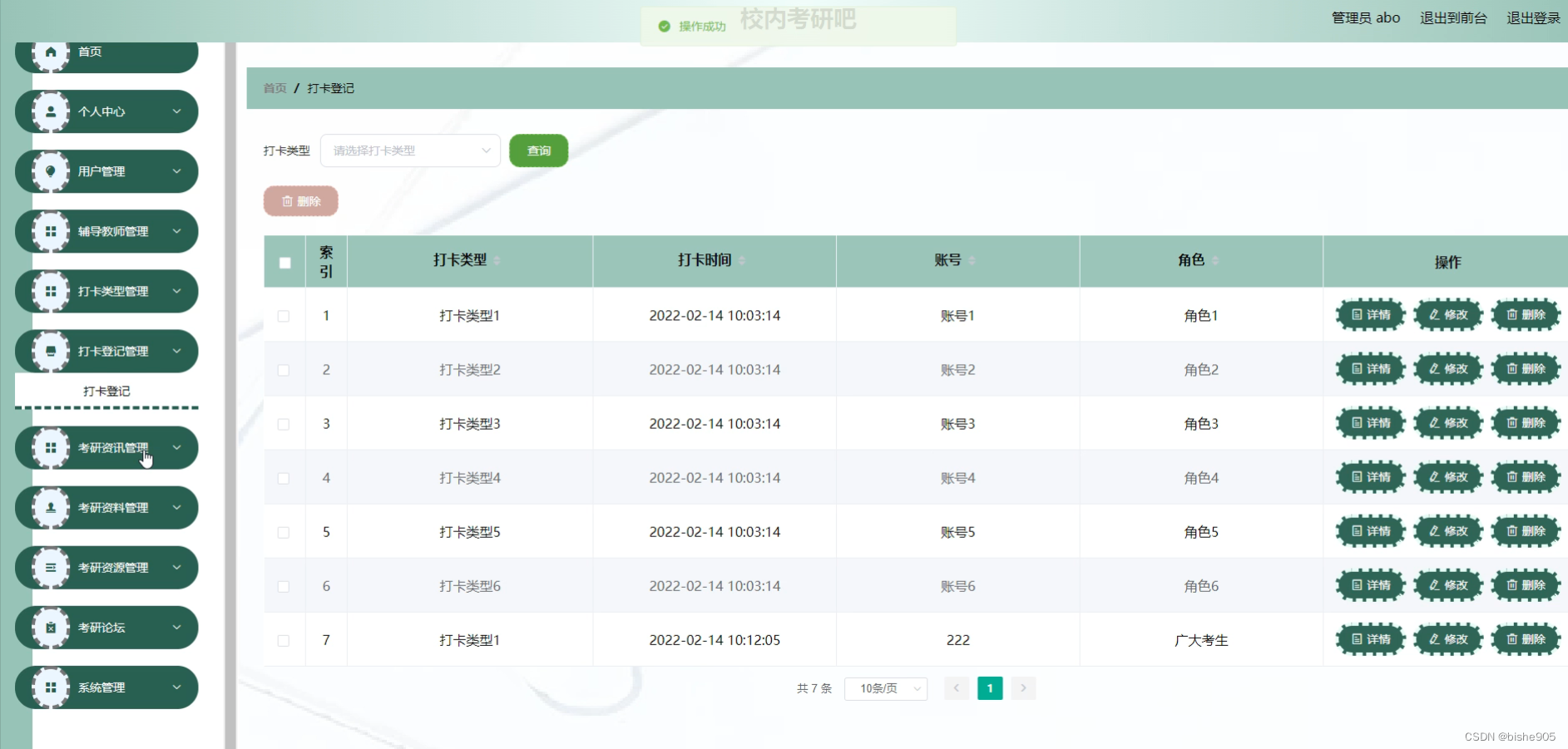Click the 个人中心 user icon
Viewport: 1568px width, 749px height.
tap(51, 111)
